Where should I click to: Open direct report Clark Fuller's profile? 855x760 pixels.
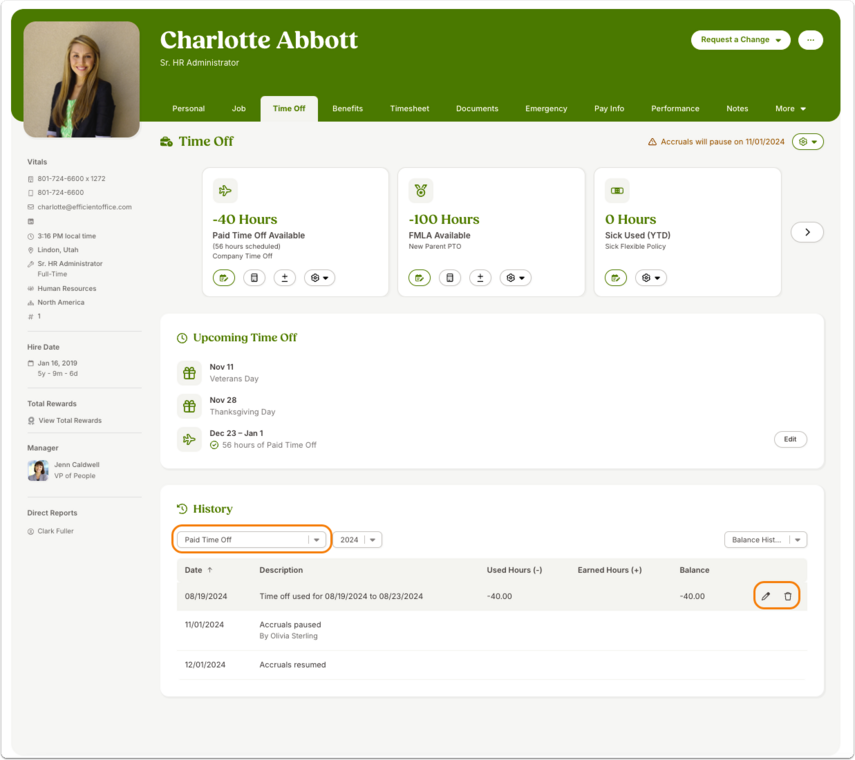coord(56,531)
